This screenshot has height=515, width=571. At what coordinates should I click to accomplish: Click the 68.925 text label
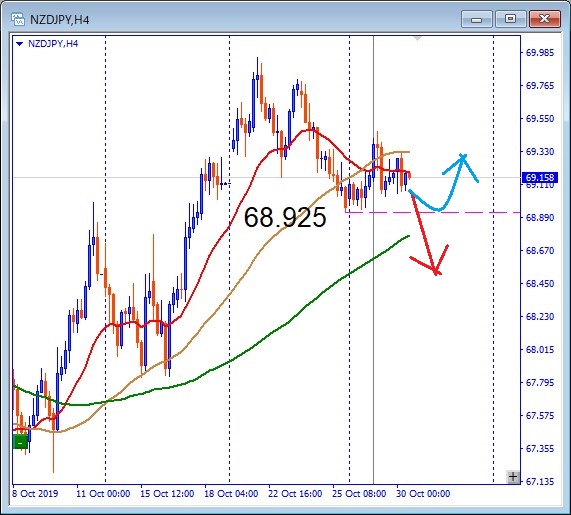(285, 217)
